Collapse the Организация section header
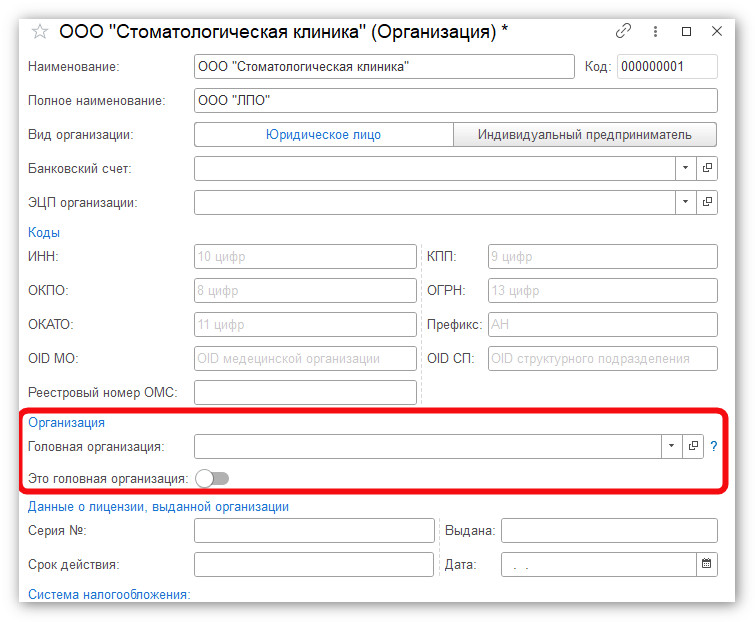This screenshot has width=755, height=622. coord(66,423)
